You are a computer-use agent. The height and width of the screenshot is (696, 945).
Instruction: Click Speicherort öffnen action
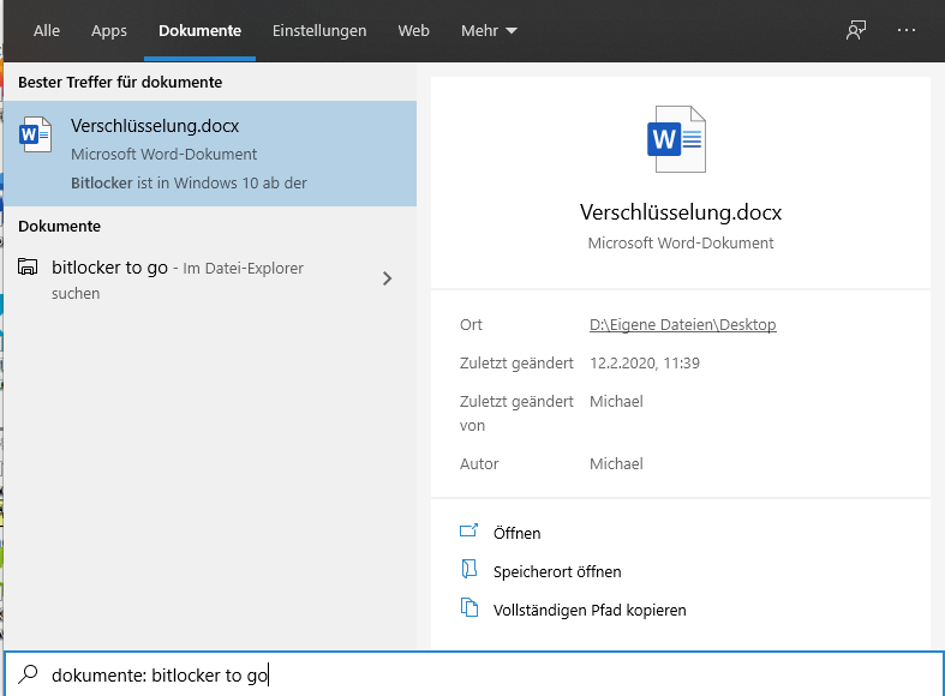tap(557, 572)
